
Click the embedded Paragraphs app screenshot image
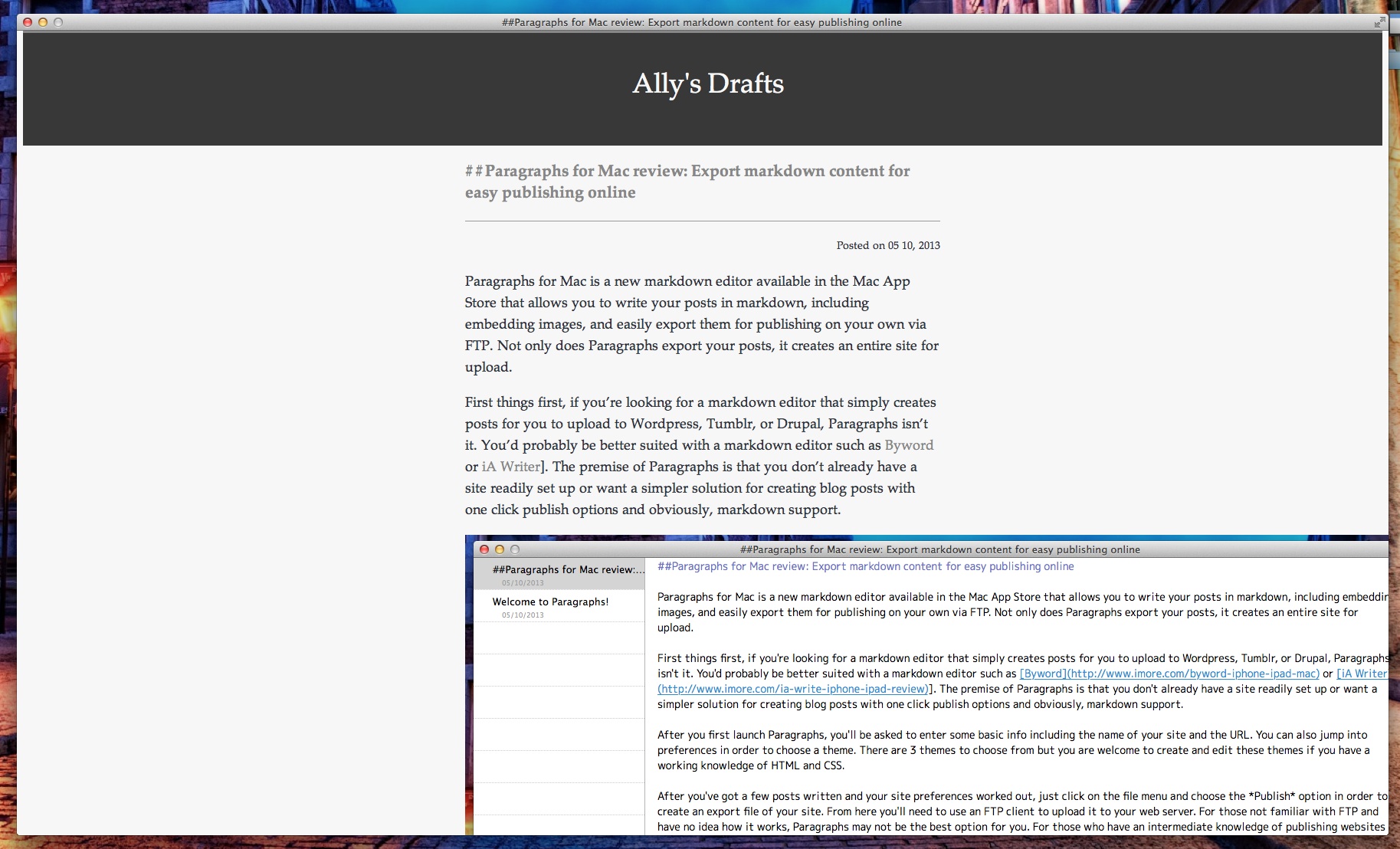tap(926, 685)
